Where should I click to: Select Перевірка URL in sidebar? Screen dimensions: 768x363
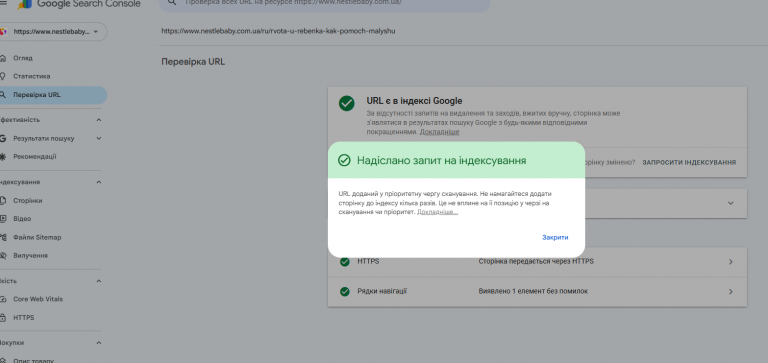click(x=52, y=95)
